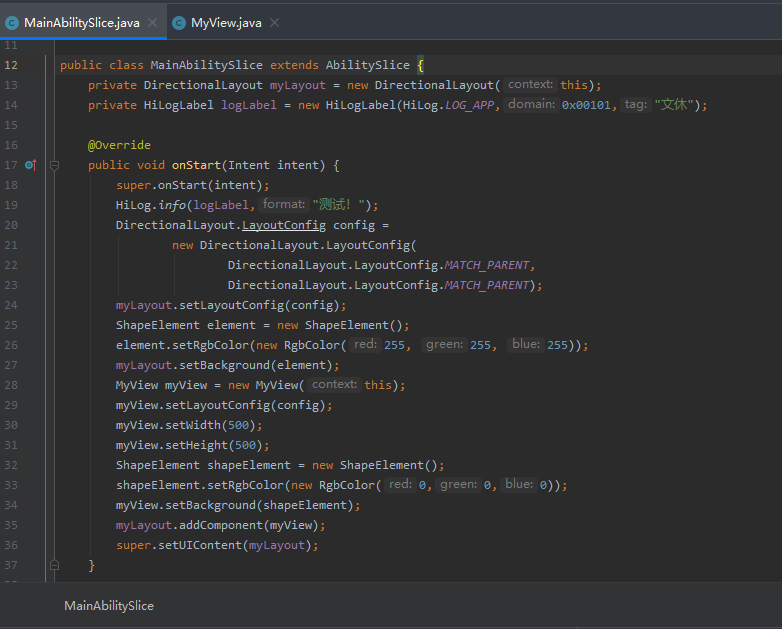Click the @Override annotation
The height and width of the screenshot is (629, 782).
point(119,145)
